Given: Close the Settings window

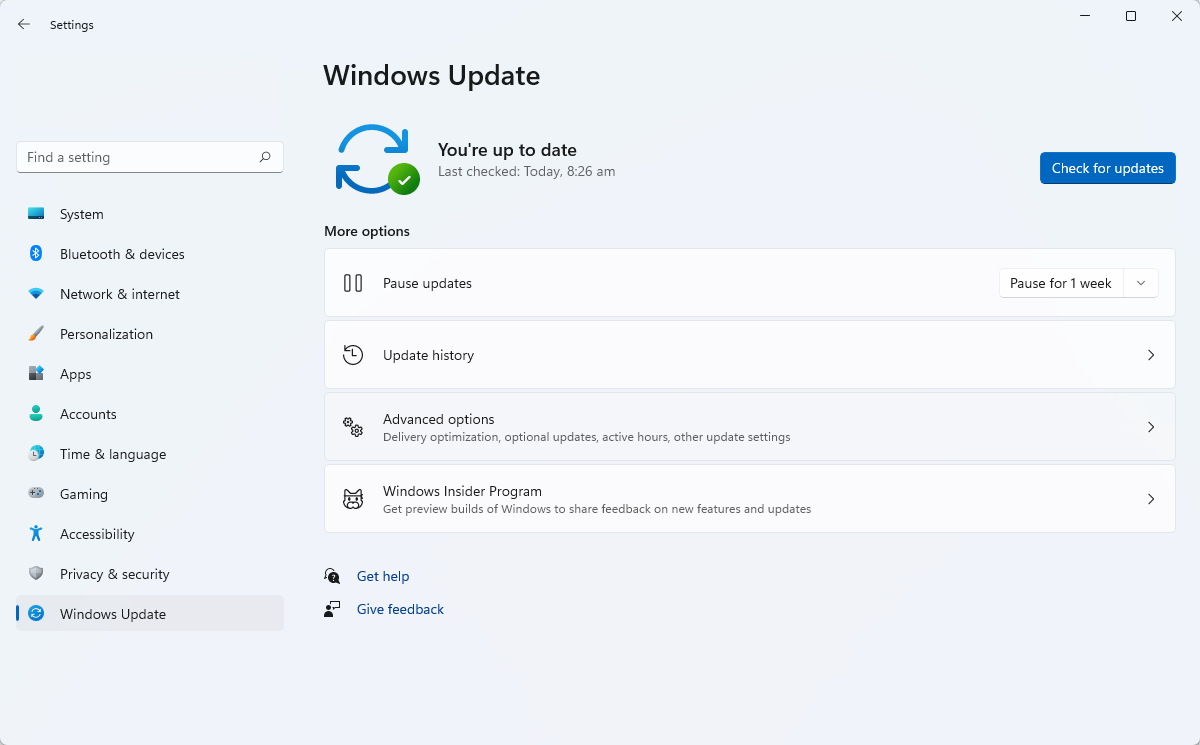Looking at the screenshot, I should pos(1177,16).
